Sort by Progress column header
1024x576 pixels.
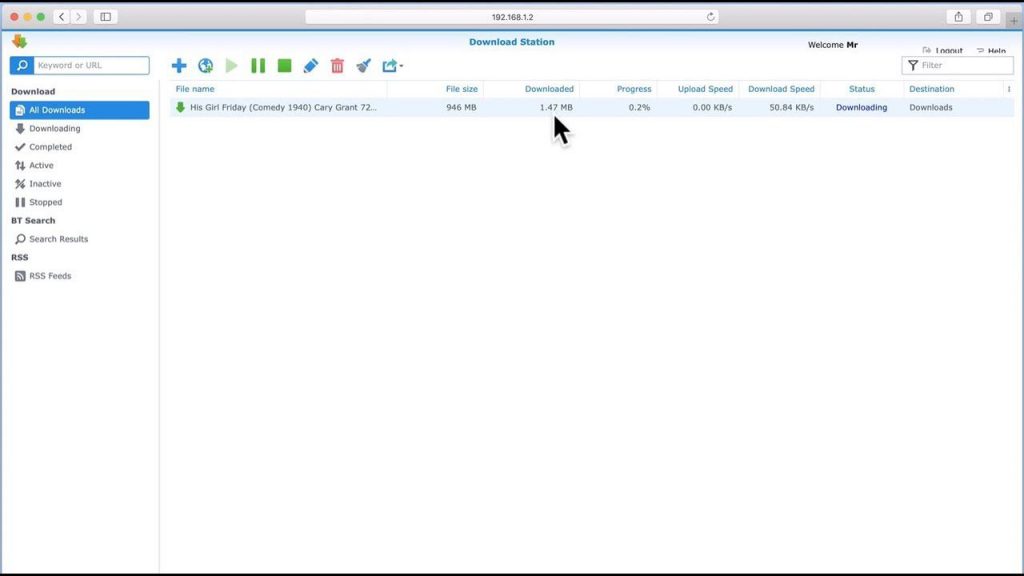pos(634,89)
